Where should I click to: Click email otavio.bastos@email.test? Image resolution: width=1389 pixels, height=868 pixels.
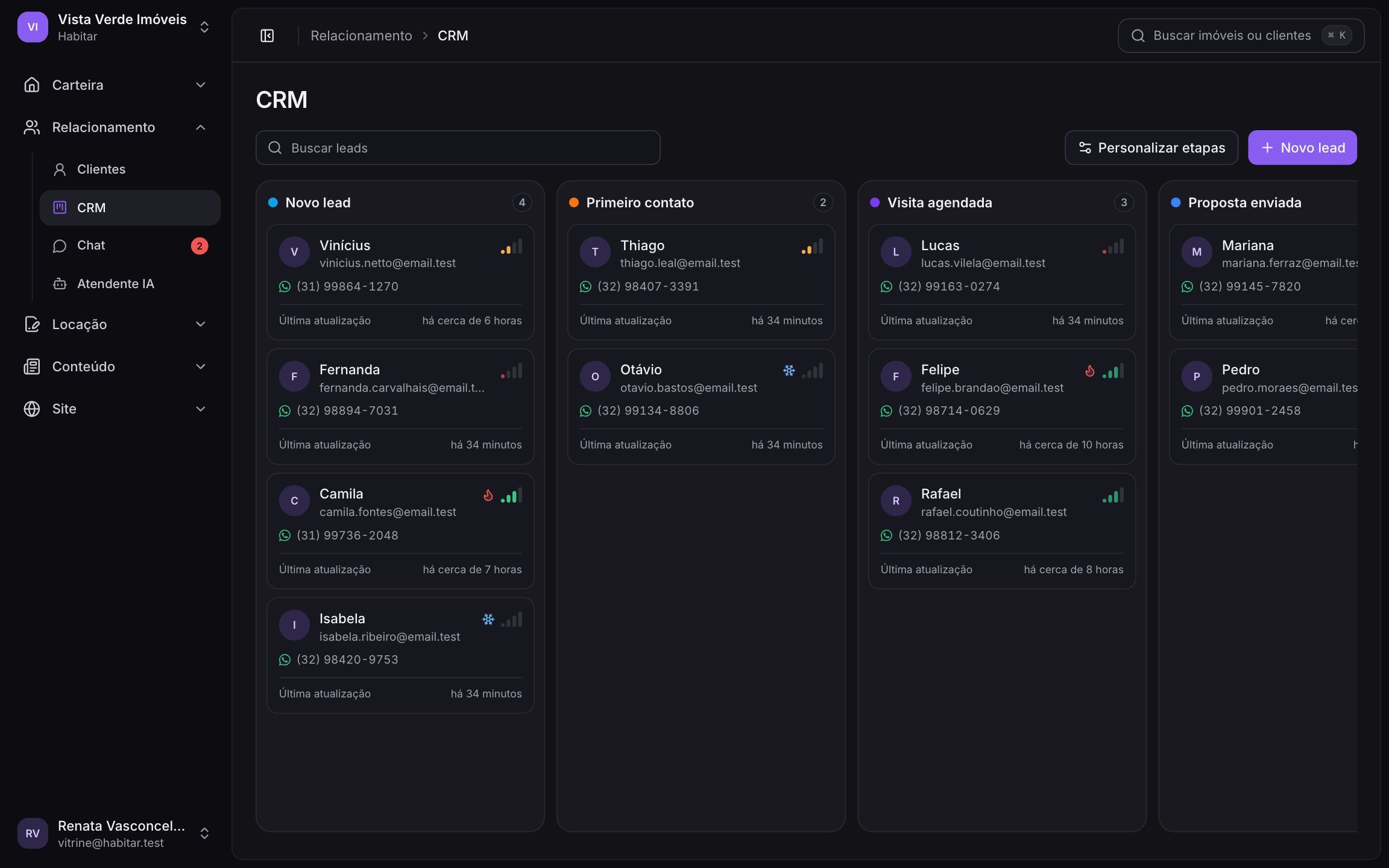(x=688, y=388)
